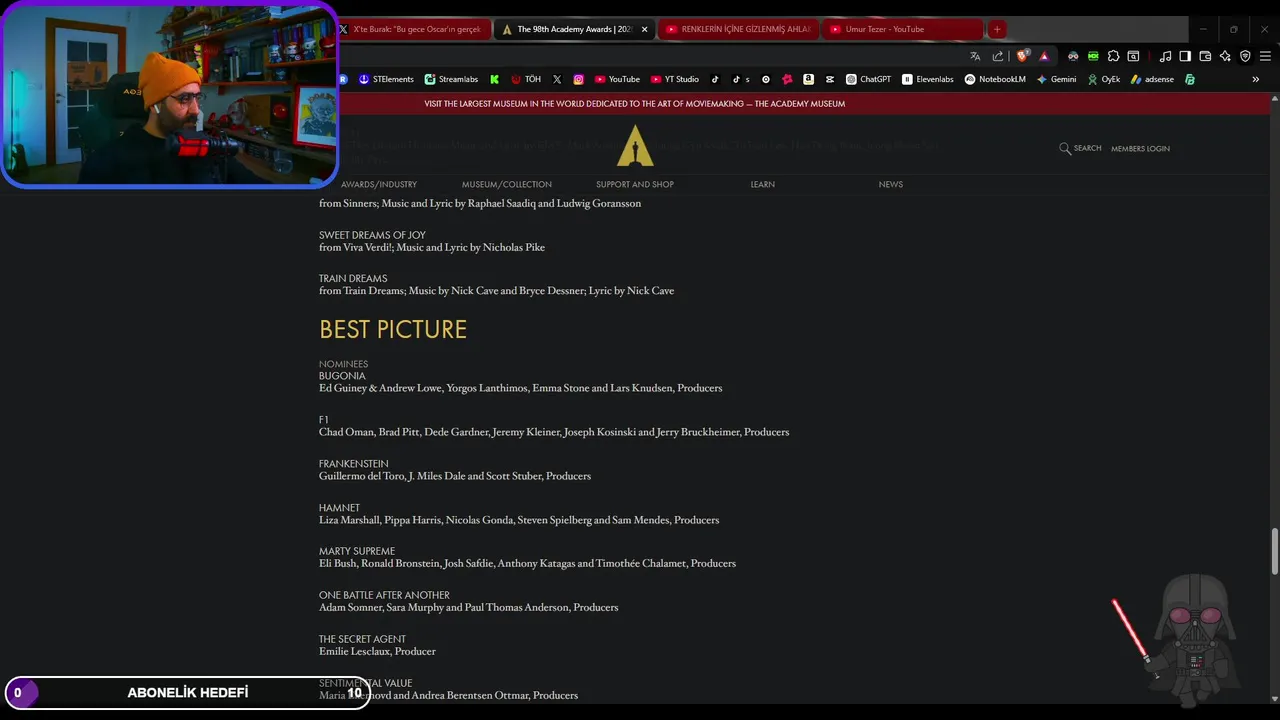
Task: Click the HAMNET nominee title
Action: (339, 508)
